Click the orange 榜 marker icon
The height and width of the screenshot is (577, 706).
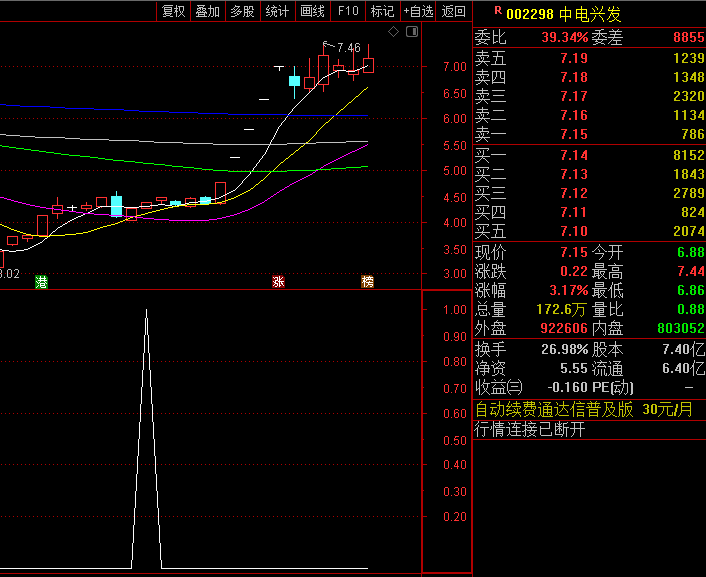(367, 282)
